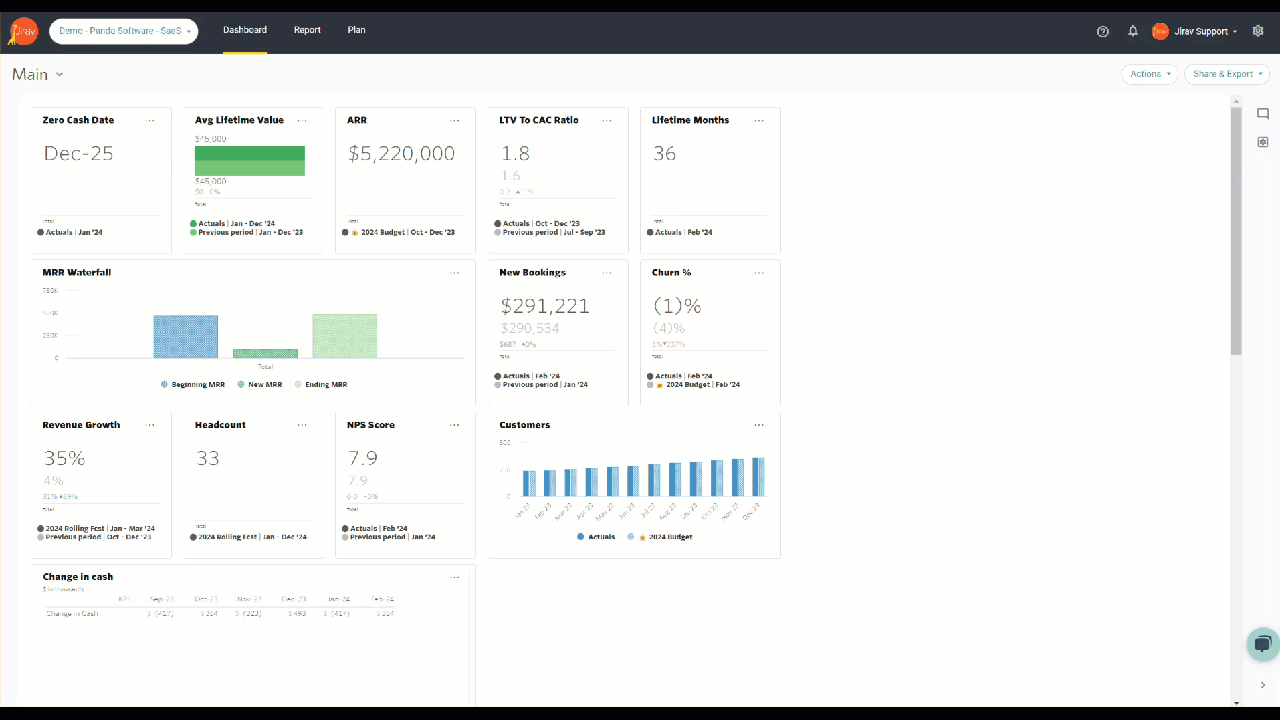Open the Demo - Pando Software company selector

123,31
